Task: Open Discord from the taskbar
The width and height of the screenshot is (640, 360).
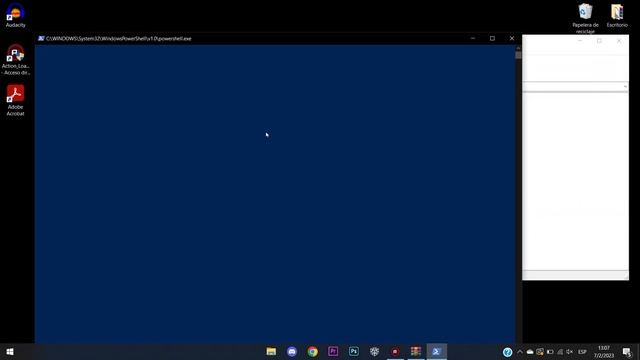Action: coord(292,351)
